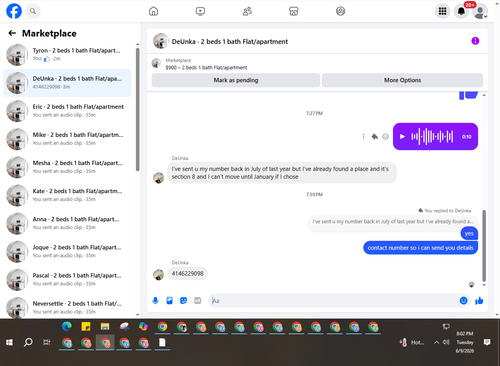The height and width of the screenshot is (366, 500).
Task: Reply to the audio message
Action: coord(375,137)
